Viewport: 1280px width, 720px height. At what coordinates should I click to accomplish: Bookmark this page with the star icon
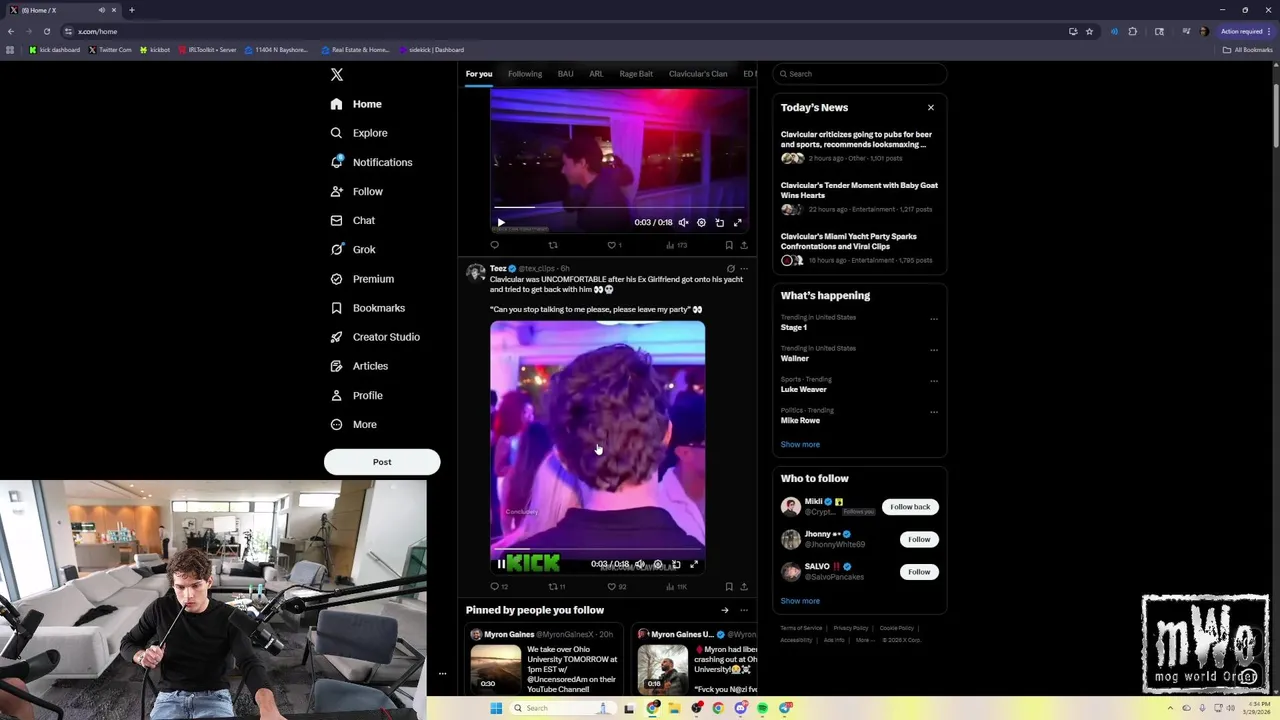(1089, 31)
